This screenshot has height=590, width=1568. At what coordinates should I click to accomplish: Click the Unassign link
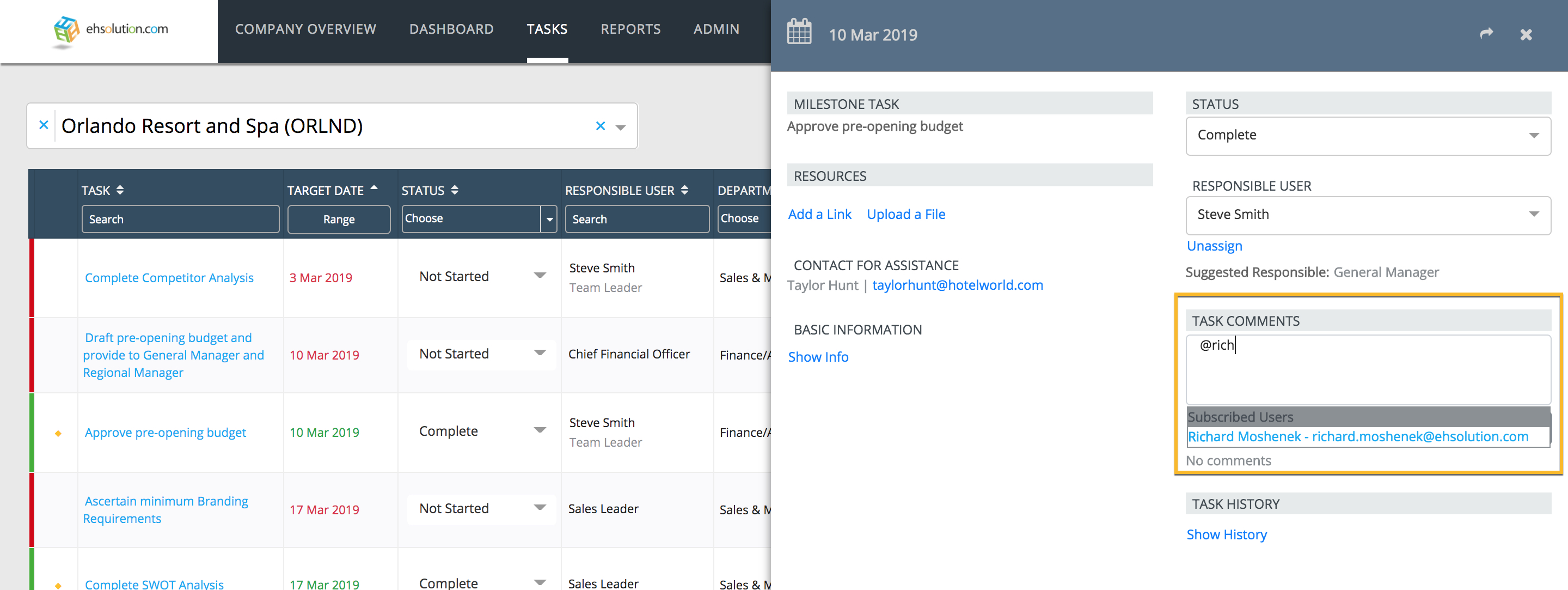click(1214, 246)
